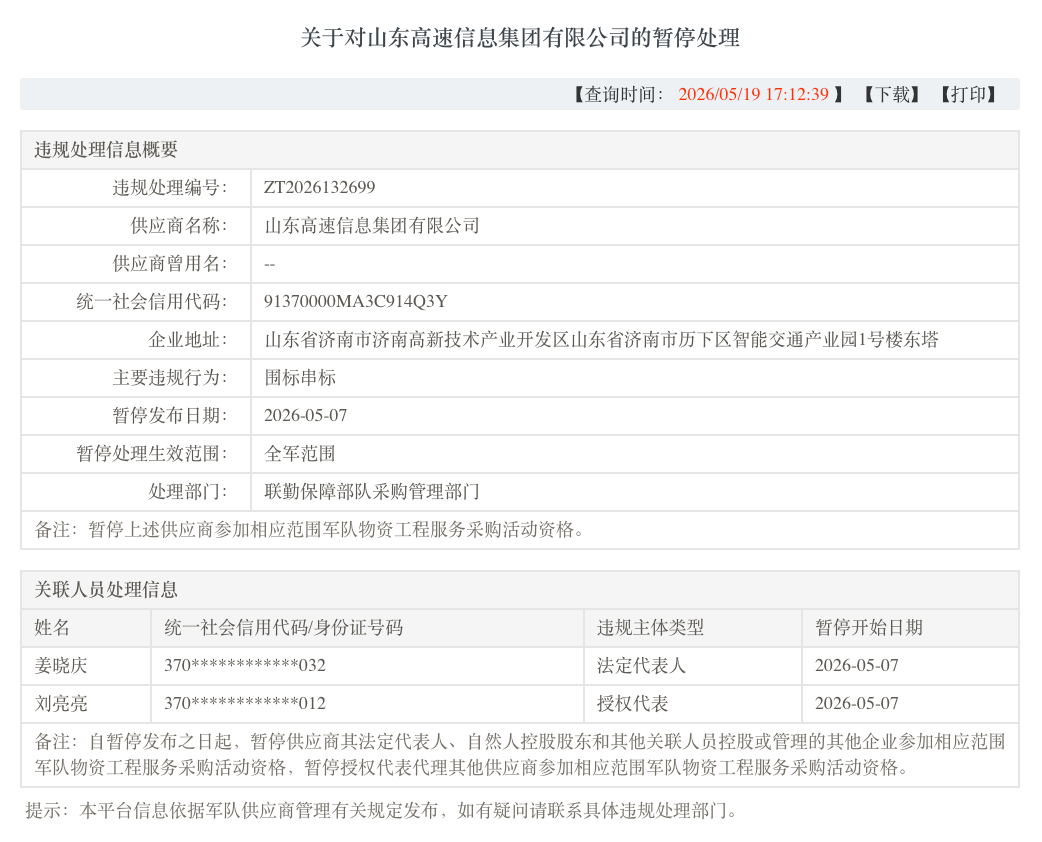Select credit code 91370000MA3C914Q3Y
This screenshot has height=842, width=1042.
point(356,302)
